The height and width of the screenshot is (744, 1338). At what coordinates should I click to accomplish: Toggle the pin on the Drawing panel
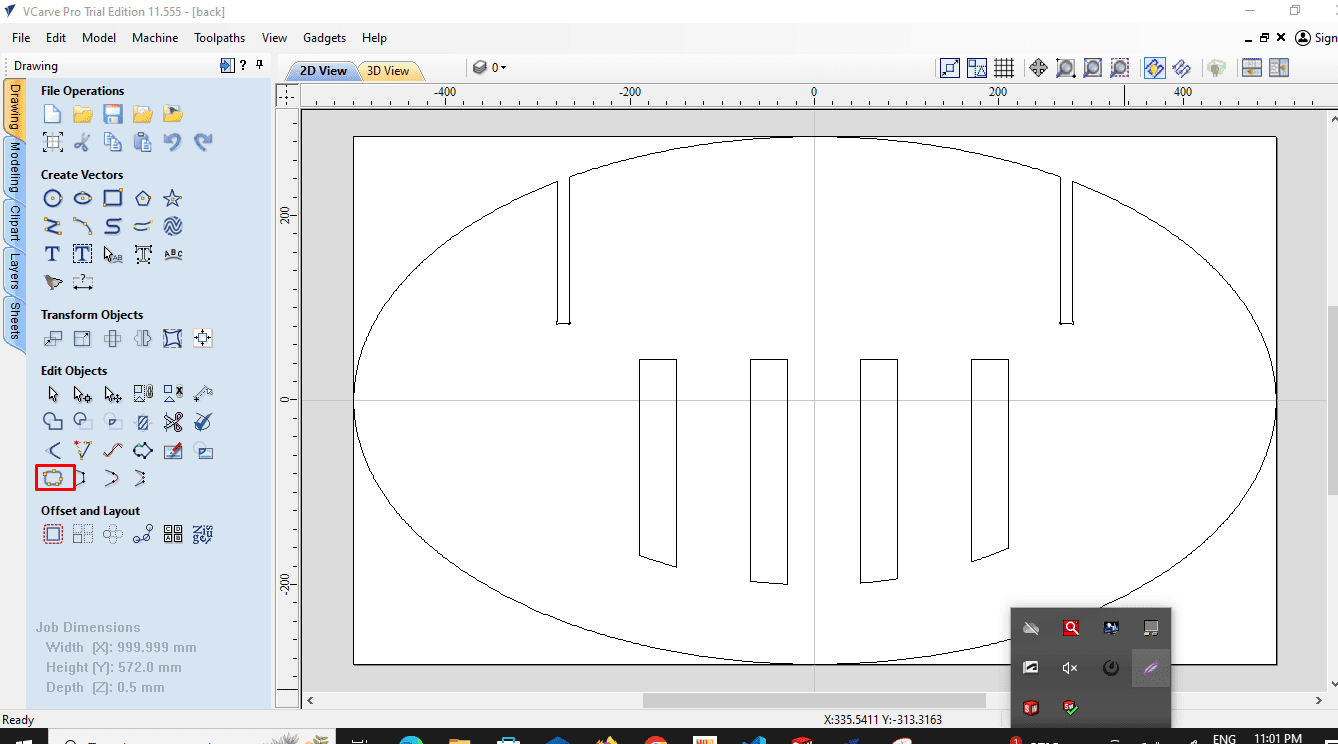259,65
